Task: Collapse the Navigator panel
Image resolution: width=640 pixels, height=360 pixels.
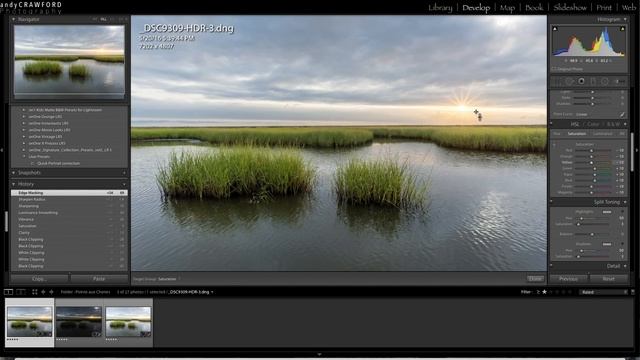Action: coord(13,19)
